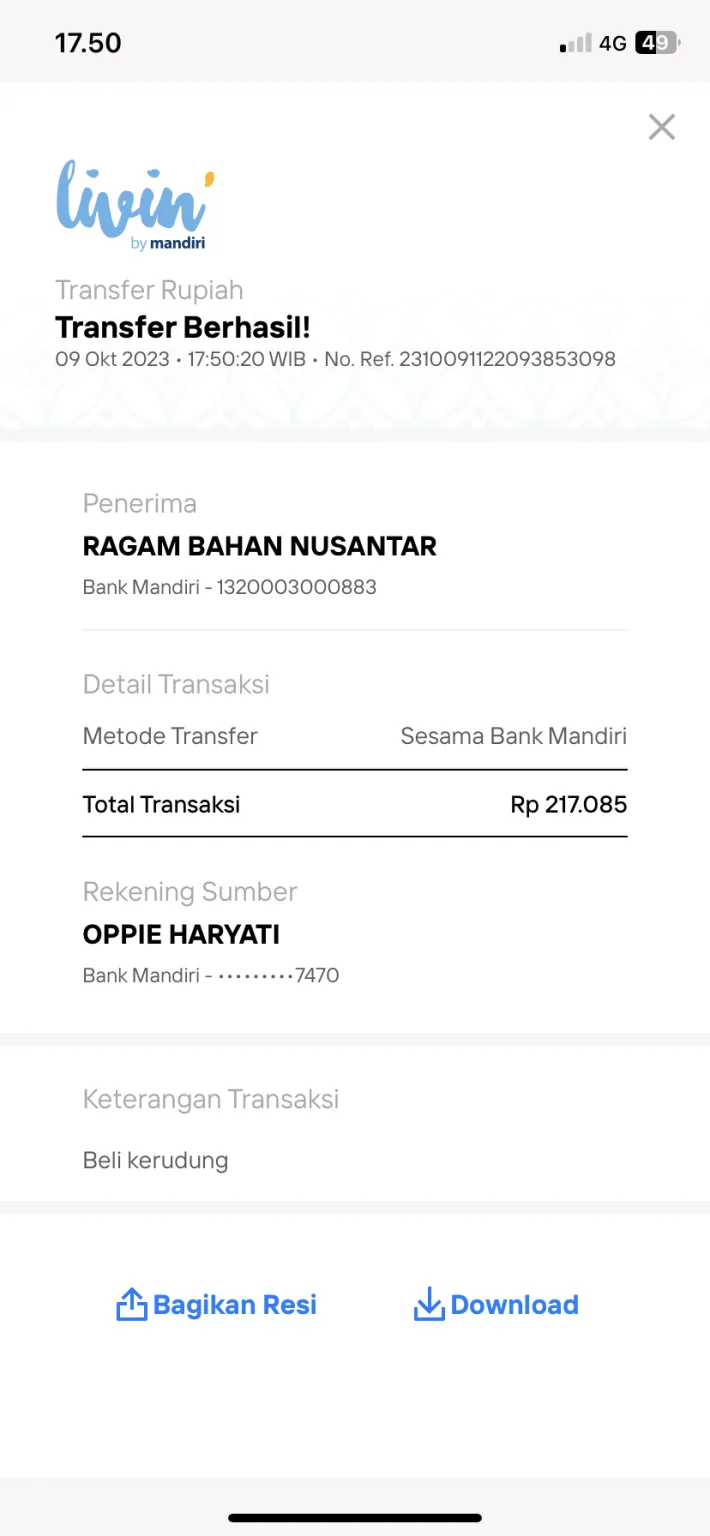Tap the share icon beside Bagikan Resi
The height and width of the screenshot is (1536, 710).
(x=132, y=1304)
